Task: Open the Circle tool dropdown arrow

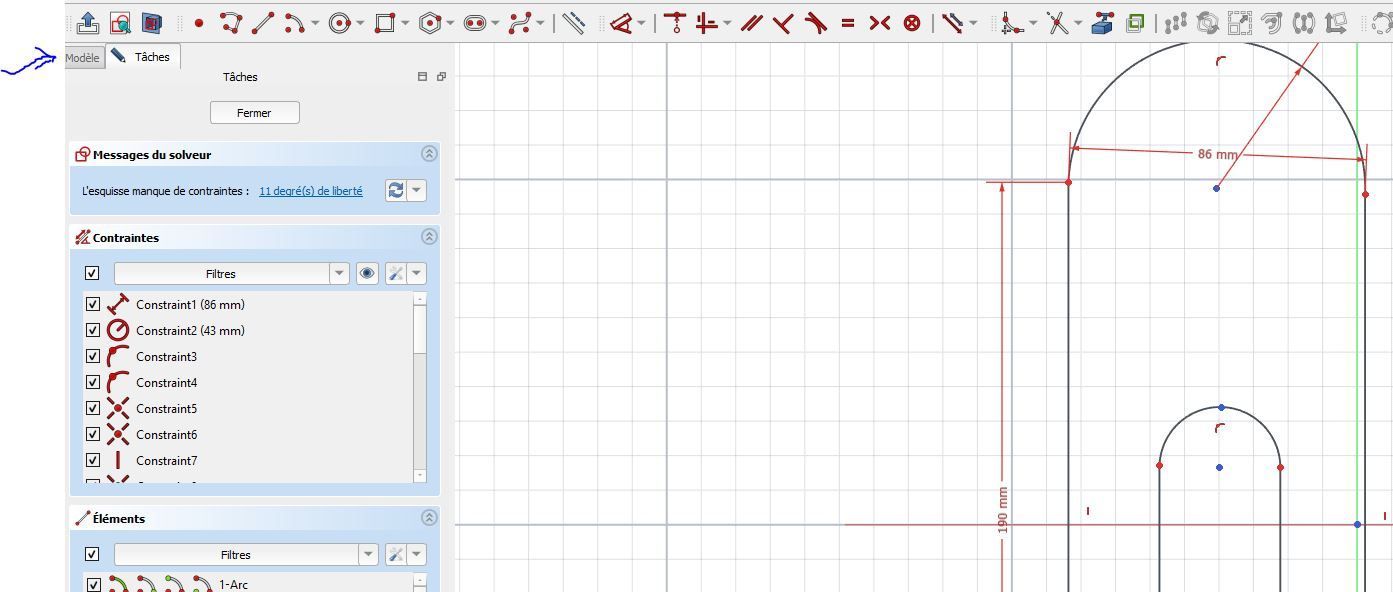Action: click(x=361, y=23)
